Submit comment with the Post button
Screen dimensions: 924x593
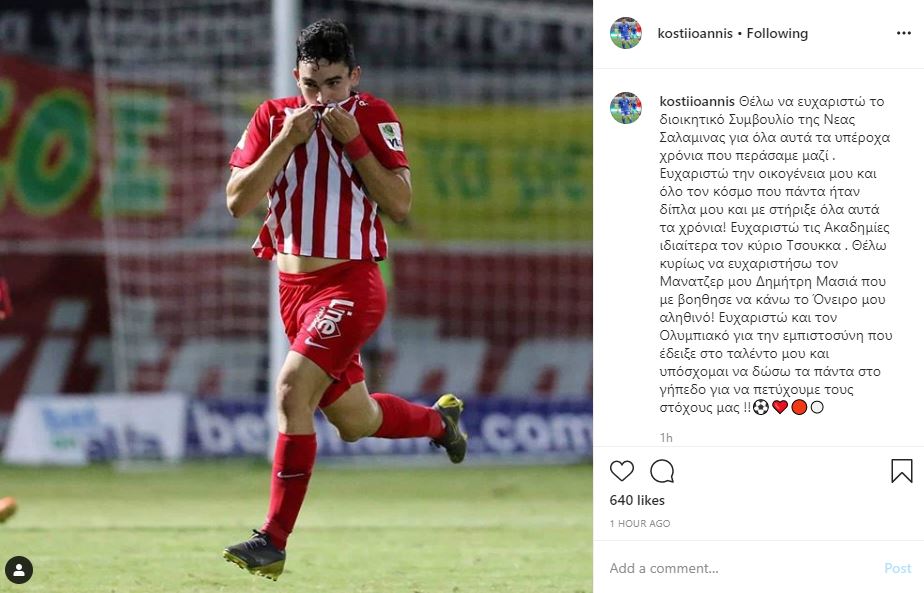click(x=897, y=568)
